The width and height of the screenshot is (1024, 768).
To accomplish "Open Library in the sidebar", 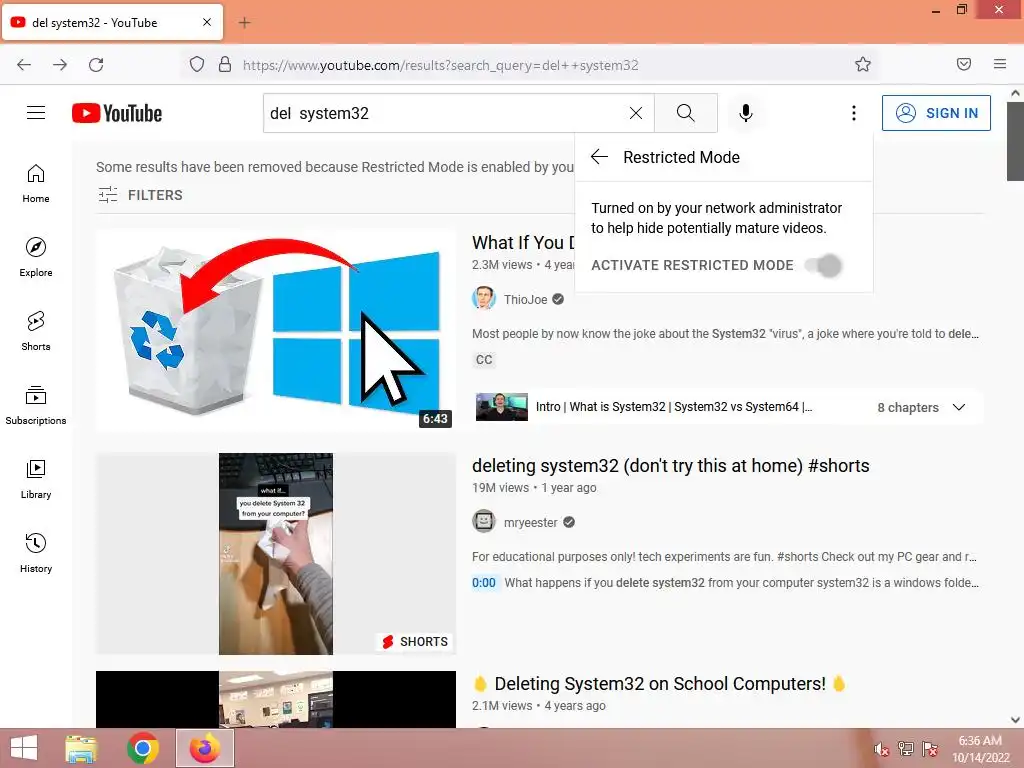I will (x=36, y=479).
